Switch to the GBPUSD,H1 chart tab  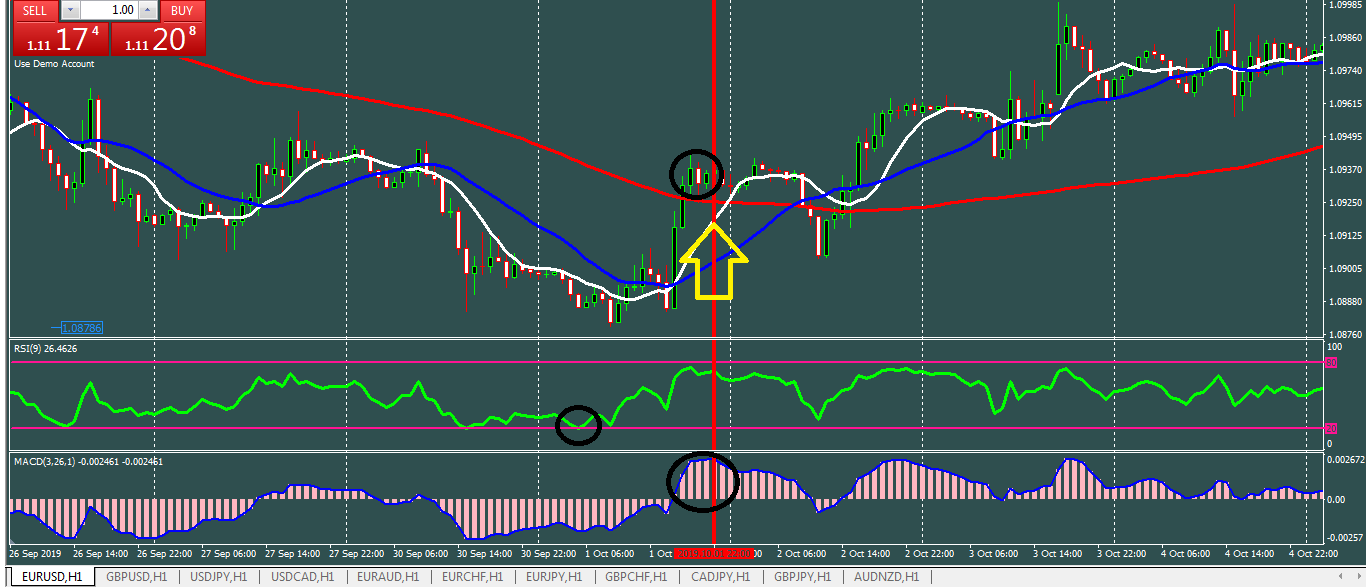tap(137, 577)
